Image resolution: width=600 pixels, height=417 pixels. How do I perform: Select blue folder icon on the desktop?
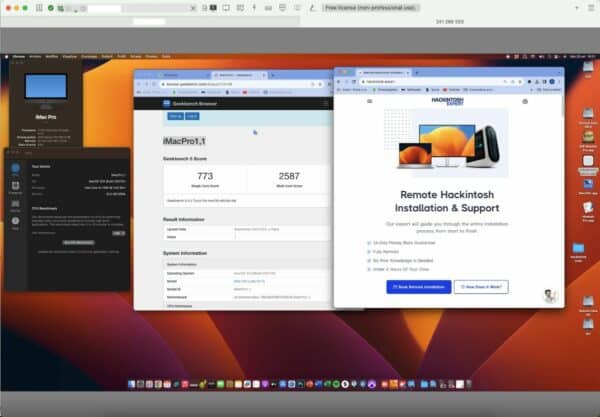578,248
